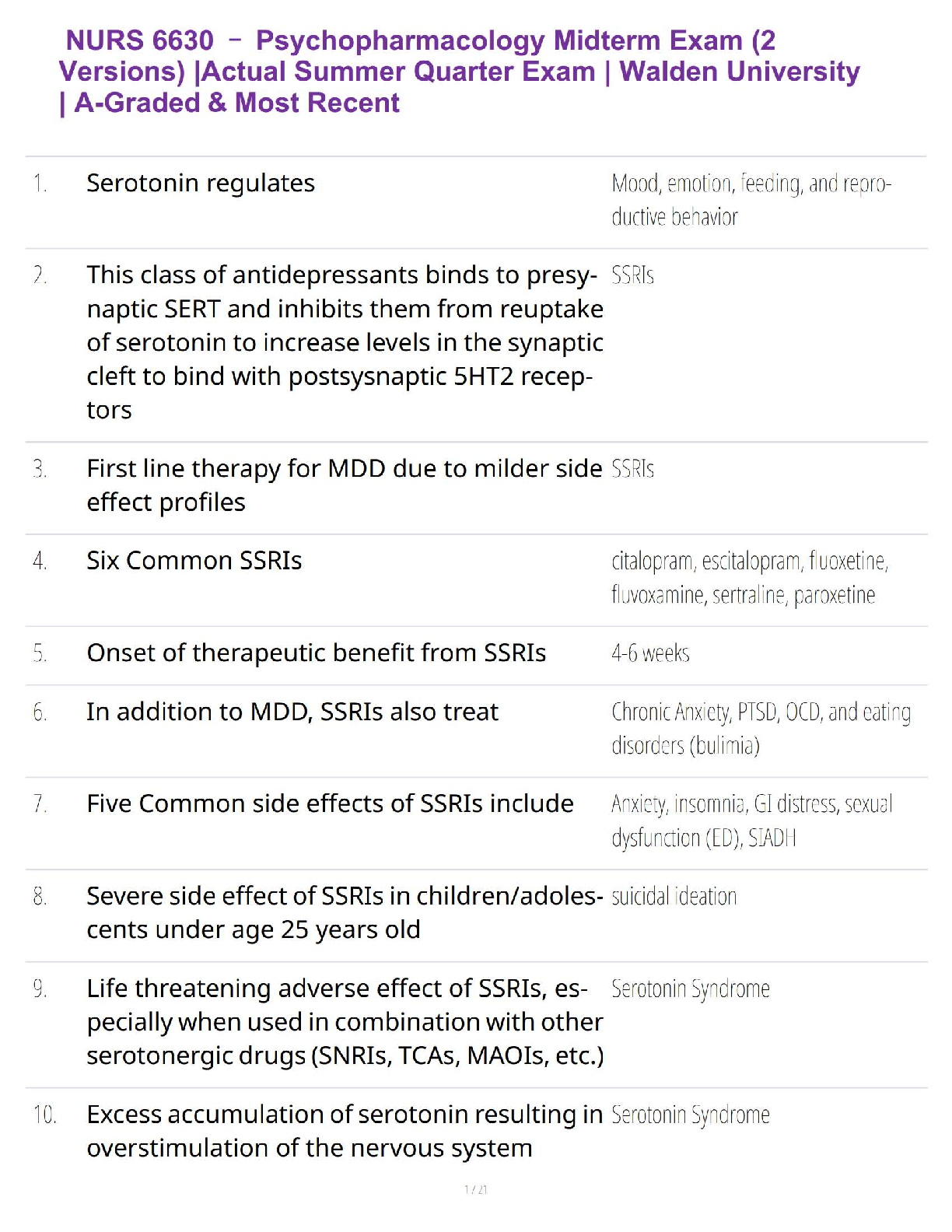
Task: Select the "SSRIs" answer for question 3
Action: (632, 469)
